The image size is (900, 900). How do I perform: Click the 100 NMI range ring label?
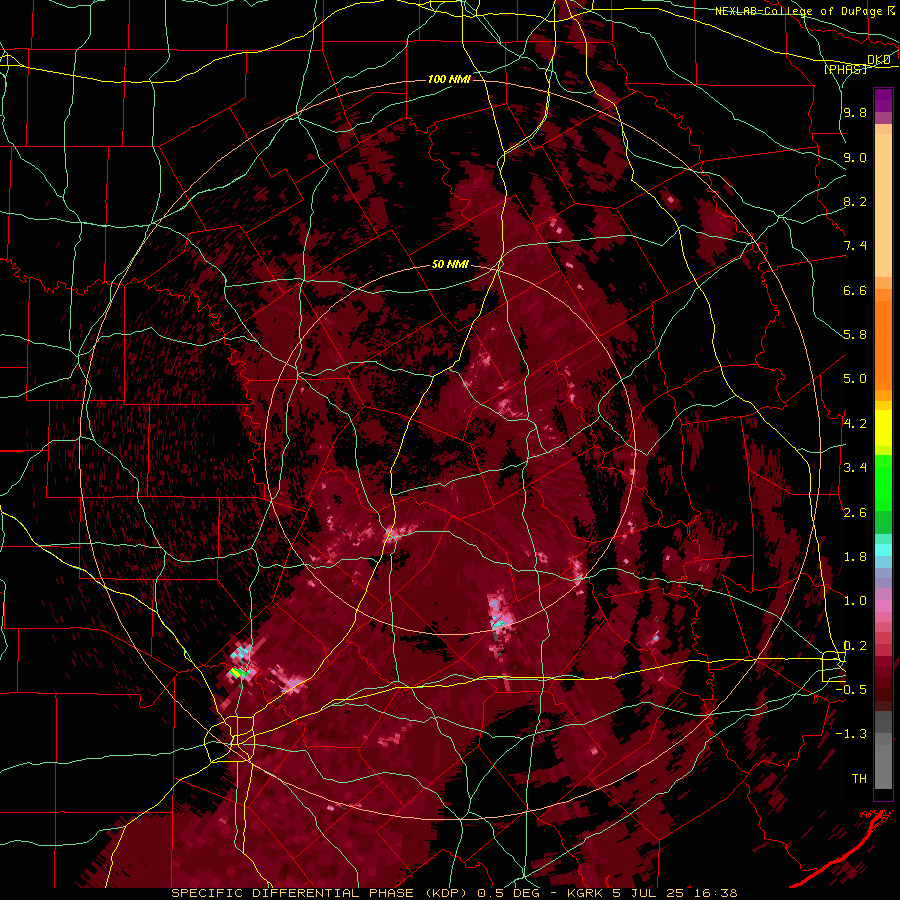pyautogui.click(x=449, y=79)
